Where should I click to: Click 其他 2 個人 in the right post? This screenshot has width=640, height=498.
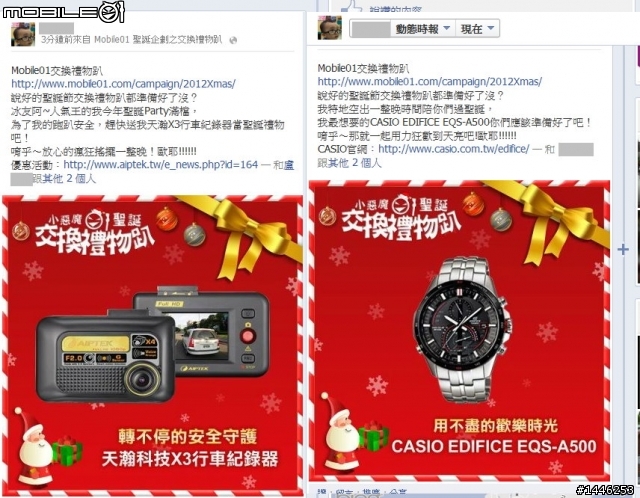pyautogui.click(x=349, y=163)
